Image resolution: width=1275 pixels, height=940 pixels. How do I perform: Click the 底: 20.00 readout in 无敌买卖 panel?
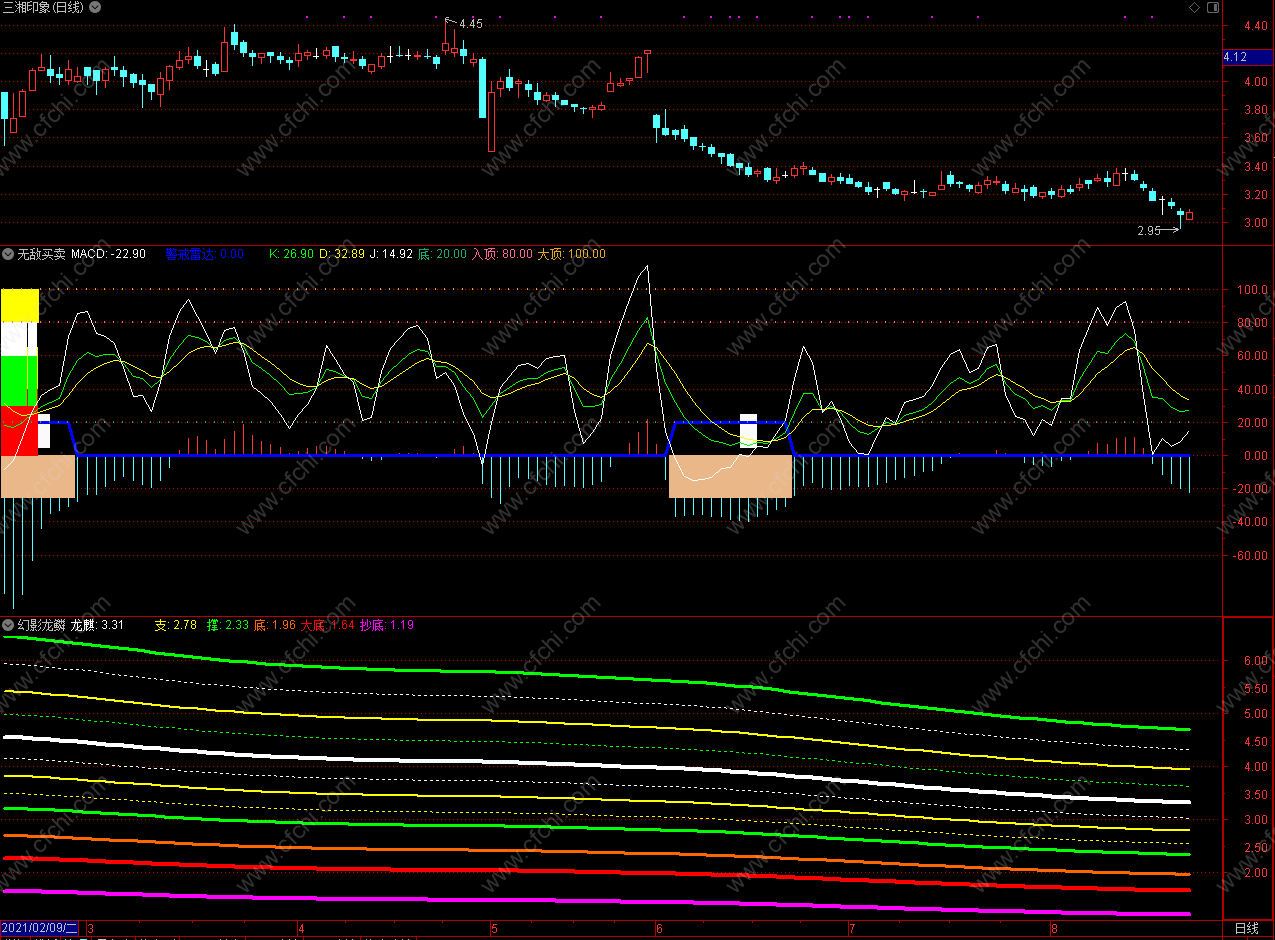pos(442,254)
